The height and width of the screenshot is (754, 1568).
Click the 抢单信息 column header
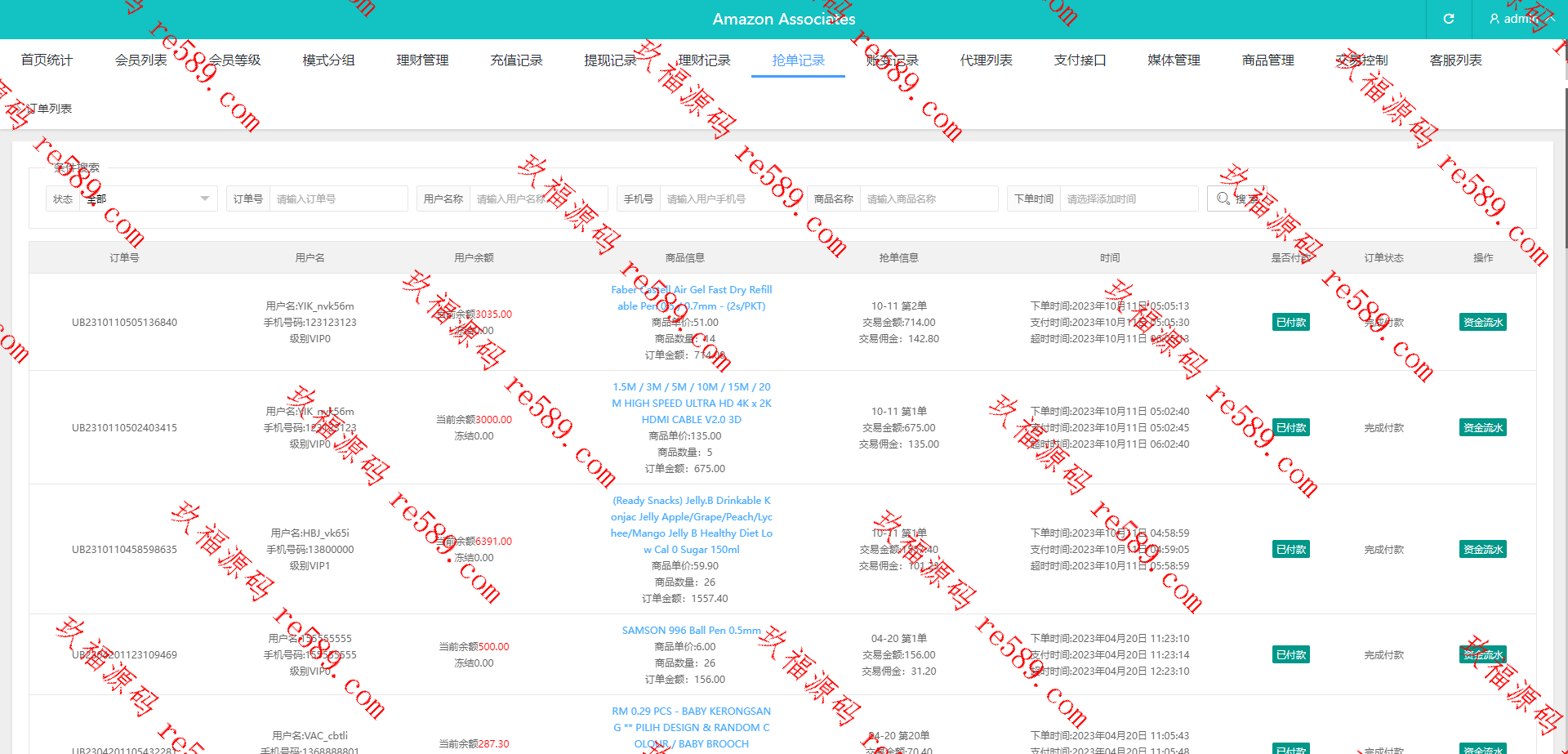click(x=898, y=257)
